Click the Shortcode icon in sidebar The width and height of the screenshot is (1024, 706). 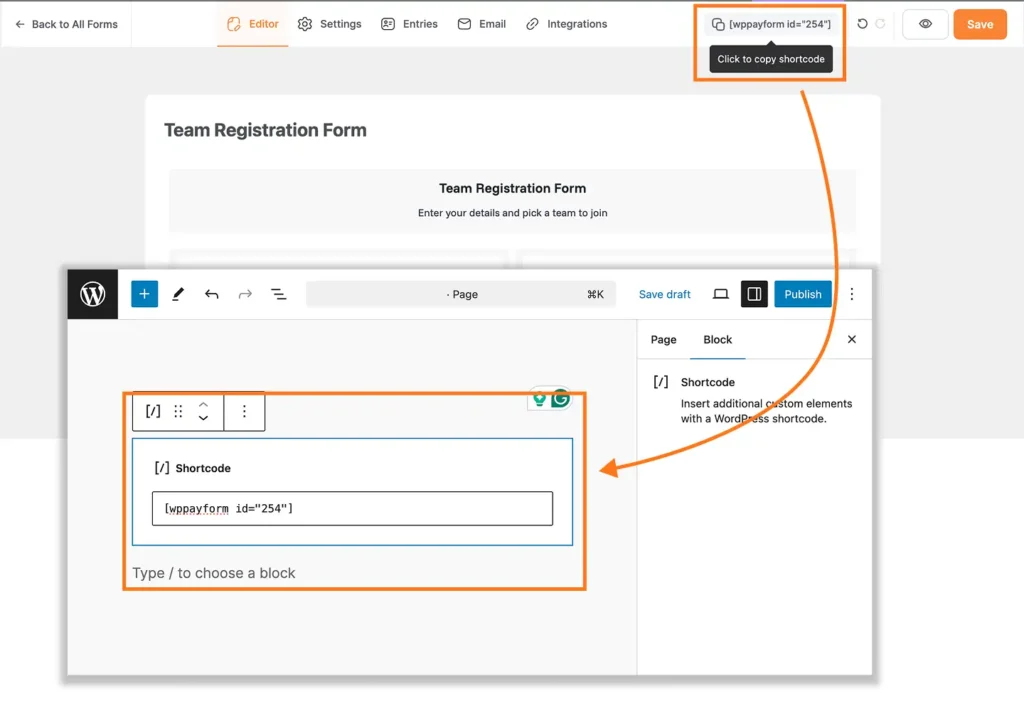(661, 382)
